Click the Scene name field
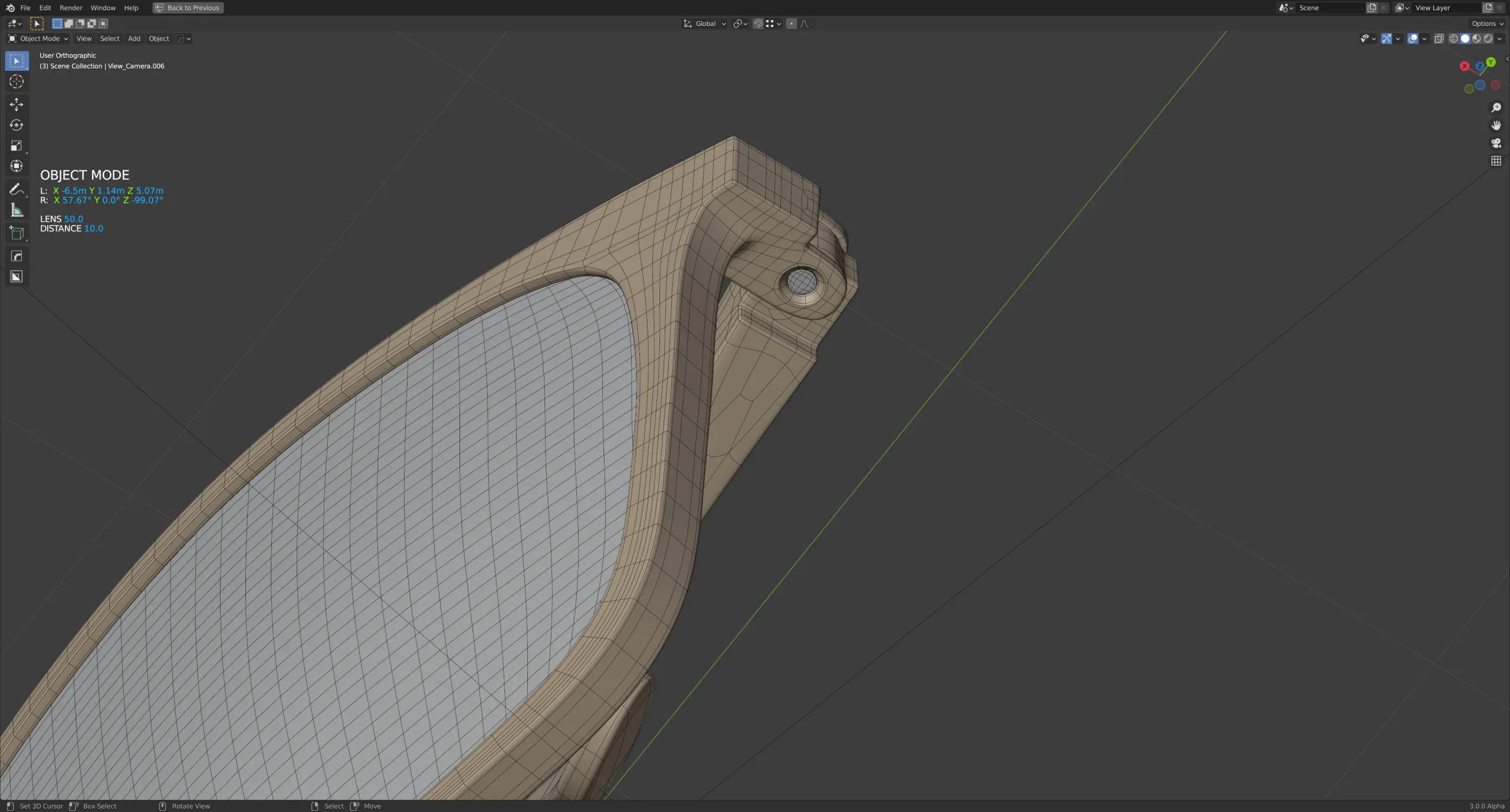 (1330, 8)
